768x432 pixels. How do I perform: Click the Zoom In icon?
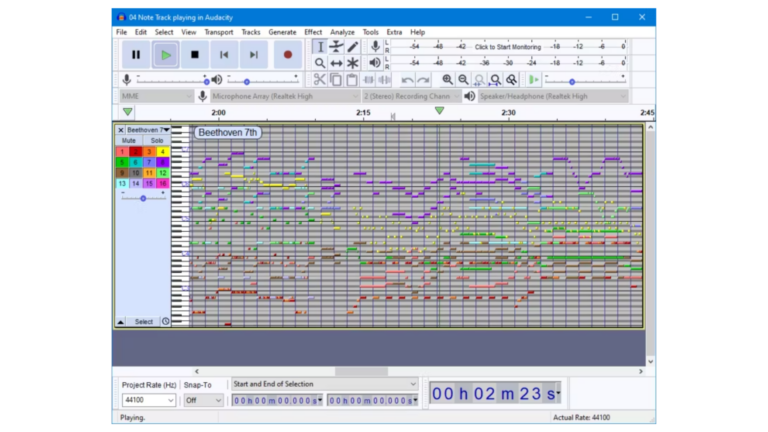(447, 79)
